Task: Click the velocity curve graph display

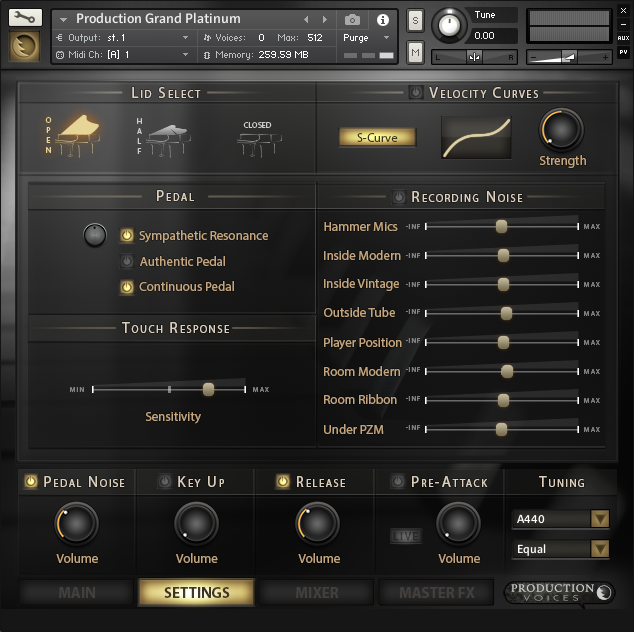Action: click(x=476, y=137)
